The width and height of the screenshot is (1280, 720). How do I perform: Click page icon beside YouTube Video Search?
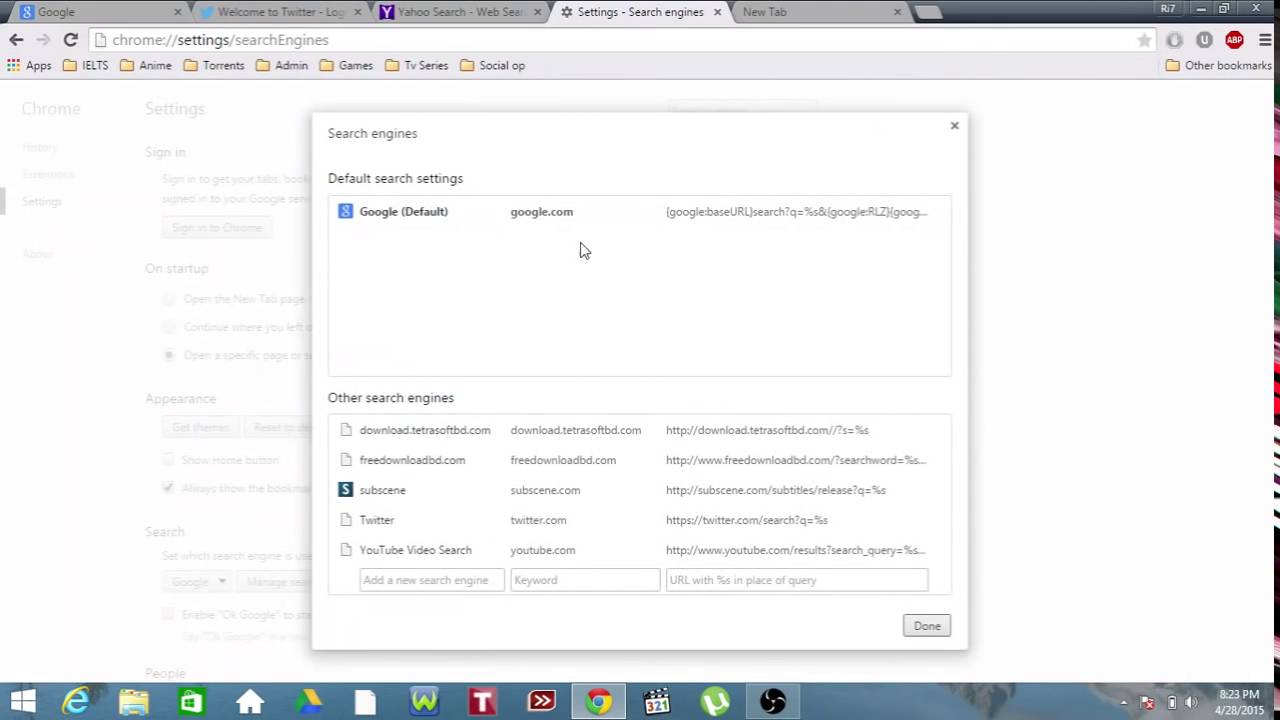tap(346, 550)
